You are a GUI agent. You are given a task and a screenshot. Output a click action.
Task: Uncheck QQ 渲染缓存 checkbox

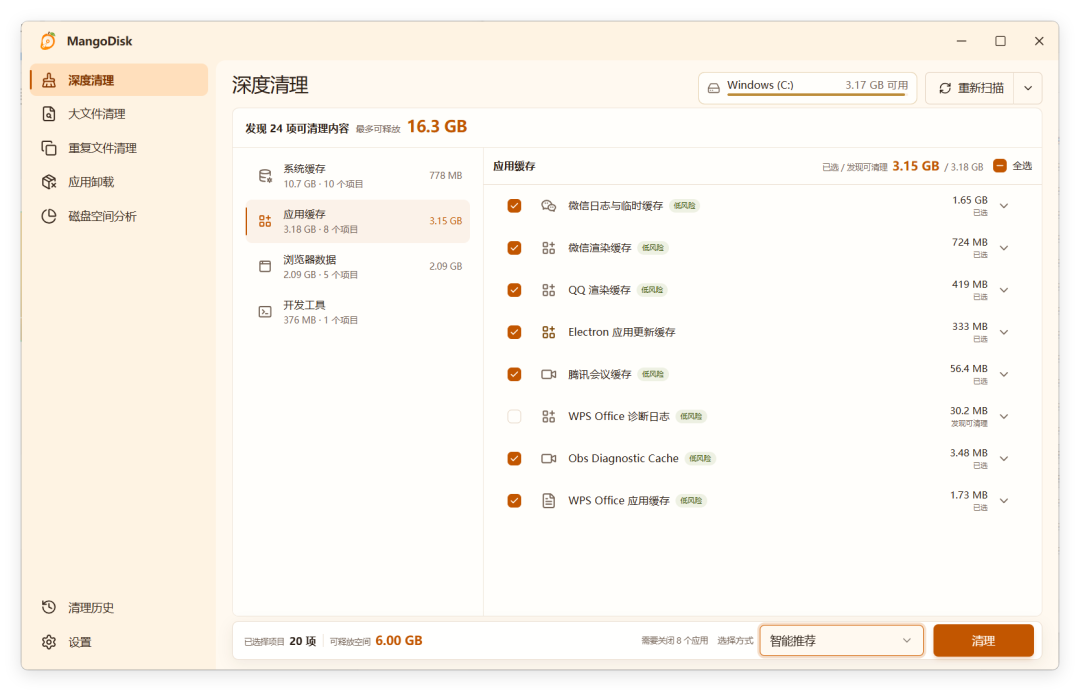pos(515,290)
